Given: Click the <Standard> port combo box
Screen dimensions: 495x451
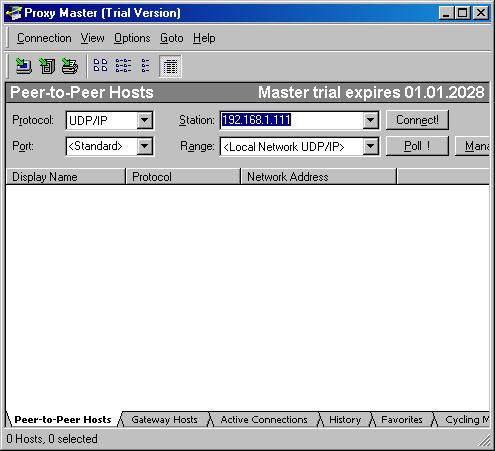Looking at the screenshot, I should point(110,146).
